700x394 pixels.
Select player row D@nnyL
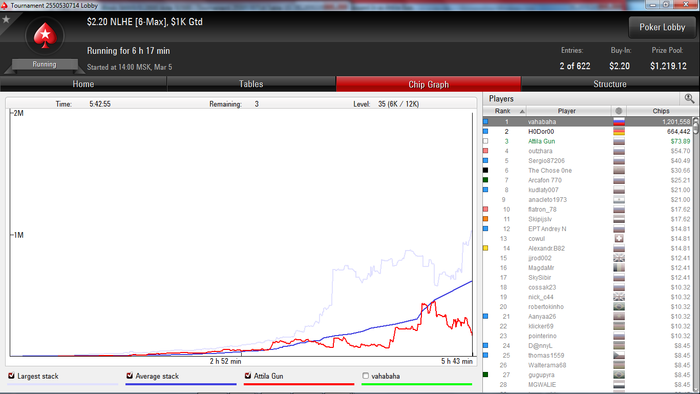click(588, 345)
